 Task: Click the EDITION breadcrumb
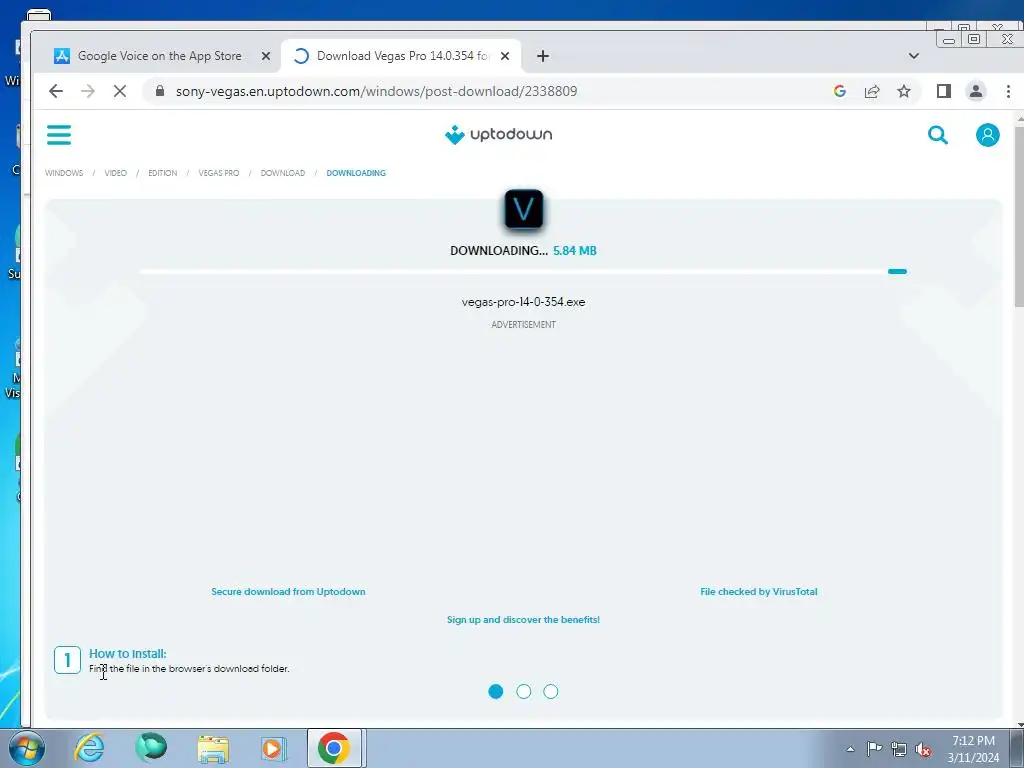point(163,173)
